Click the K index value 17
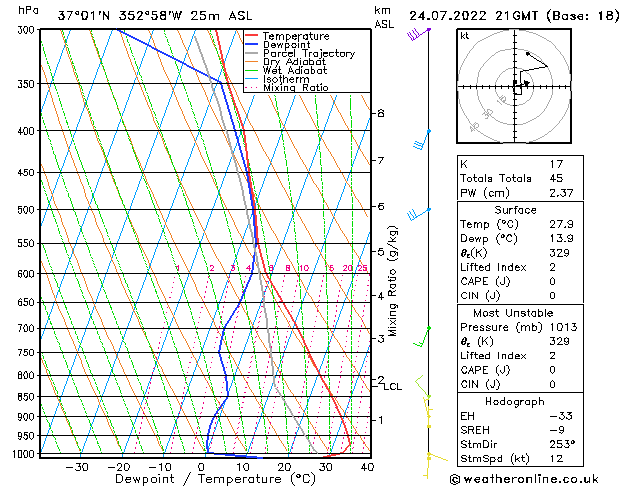The width and height of the screenshot is (629, 486). point(556,164)
